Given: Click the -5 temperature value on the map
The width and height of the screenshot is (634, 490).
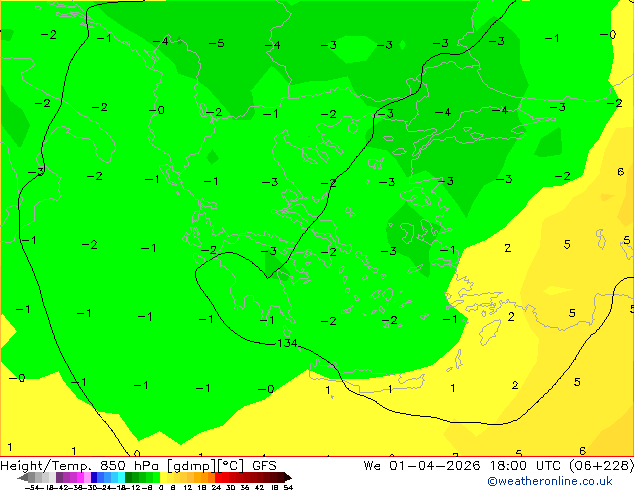Looking at the screenshot, I should [x=216, y=43].
